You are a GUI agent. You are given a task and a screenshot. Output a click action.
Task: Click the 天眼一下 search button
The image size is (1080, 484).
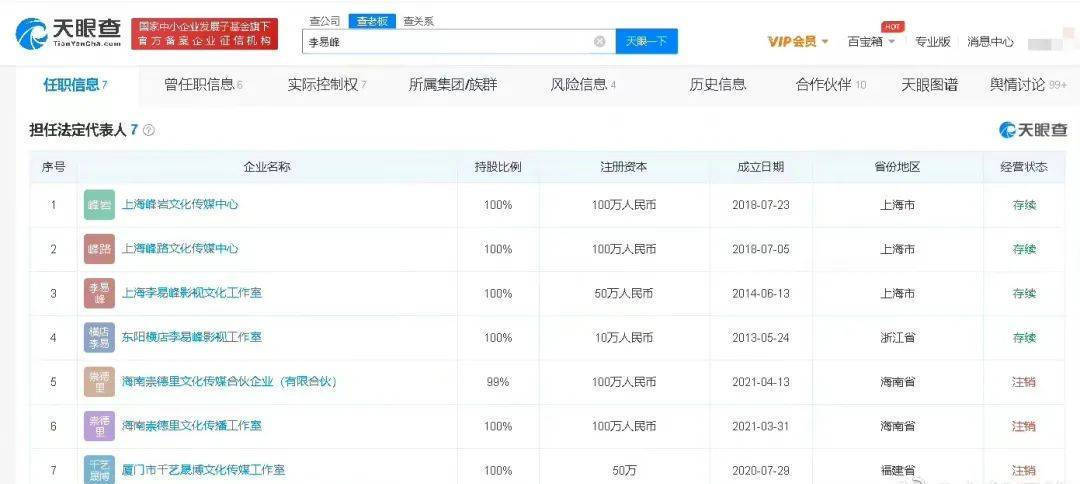(646, 41)
